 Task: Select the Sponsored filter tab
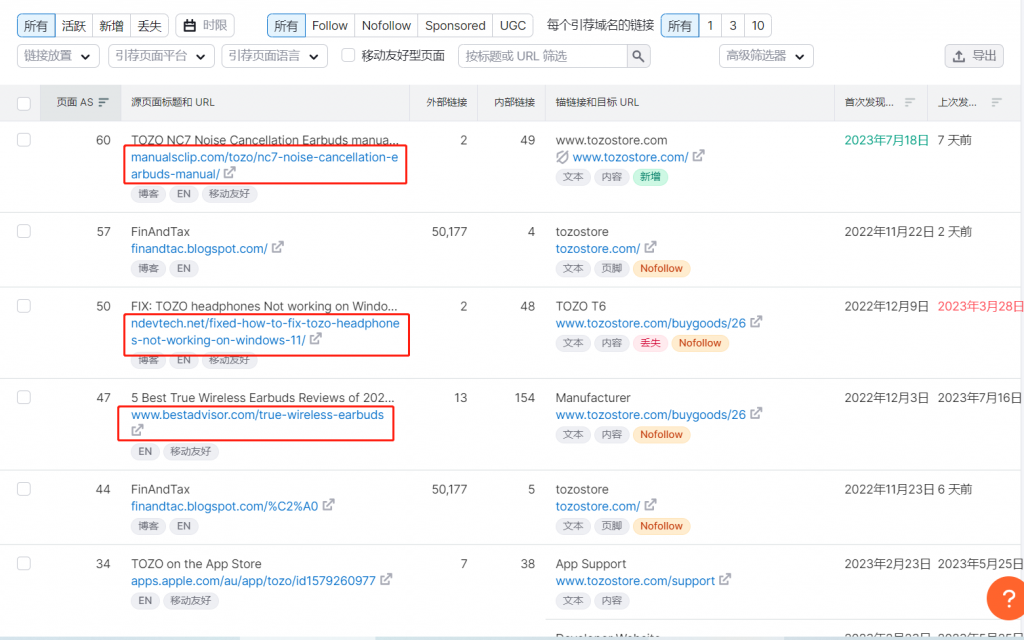pyautogui.click(x=455, y=25)
